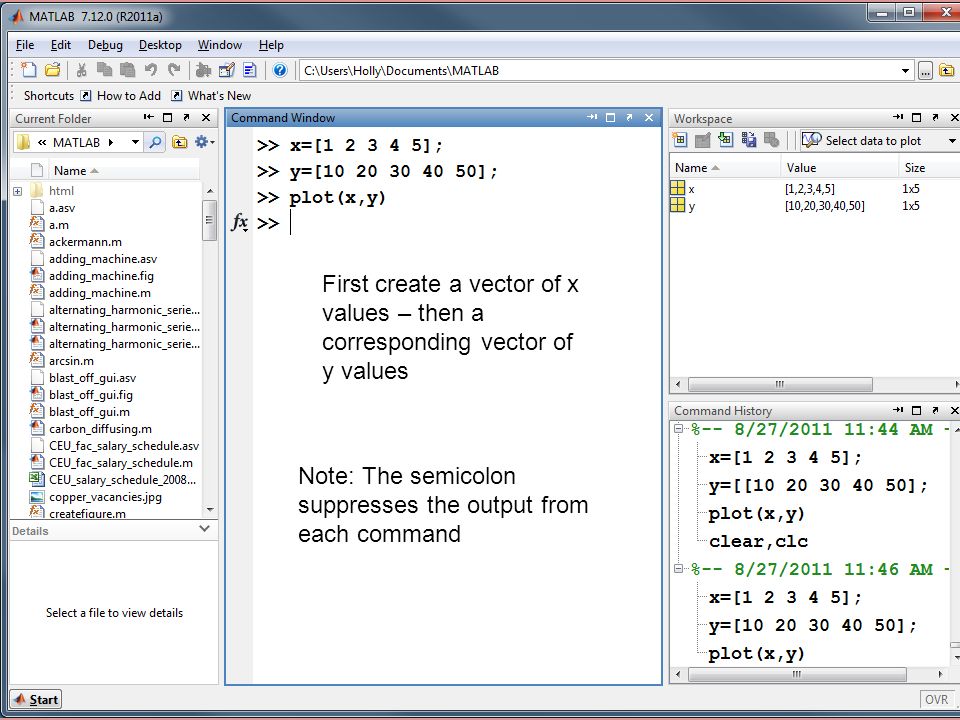Cut selection using the scissors icon

tap(81, 70)
